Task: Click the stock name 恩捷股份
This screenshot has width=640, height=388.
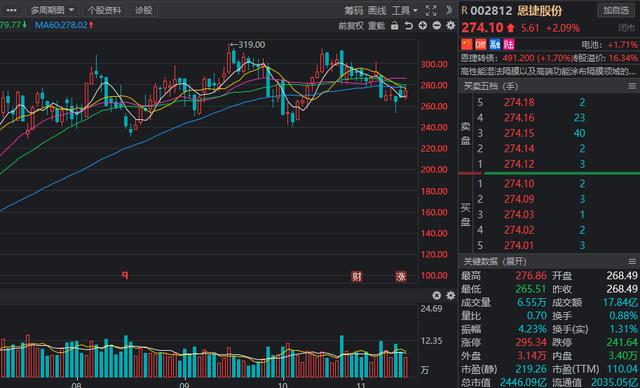Action: pos(540,11)
